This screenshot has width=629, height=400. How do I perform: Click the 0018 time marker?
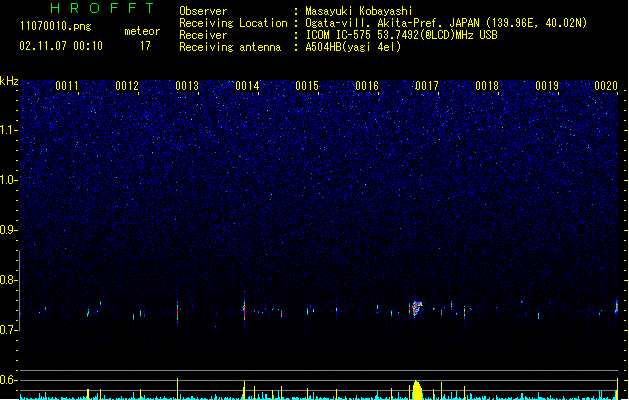[x=487, y=86]
